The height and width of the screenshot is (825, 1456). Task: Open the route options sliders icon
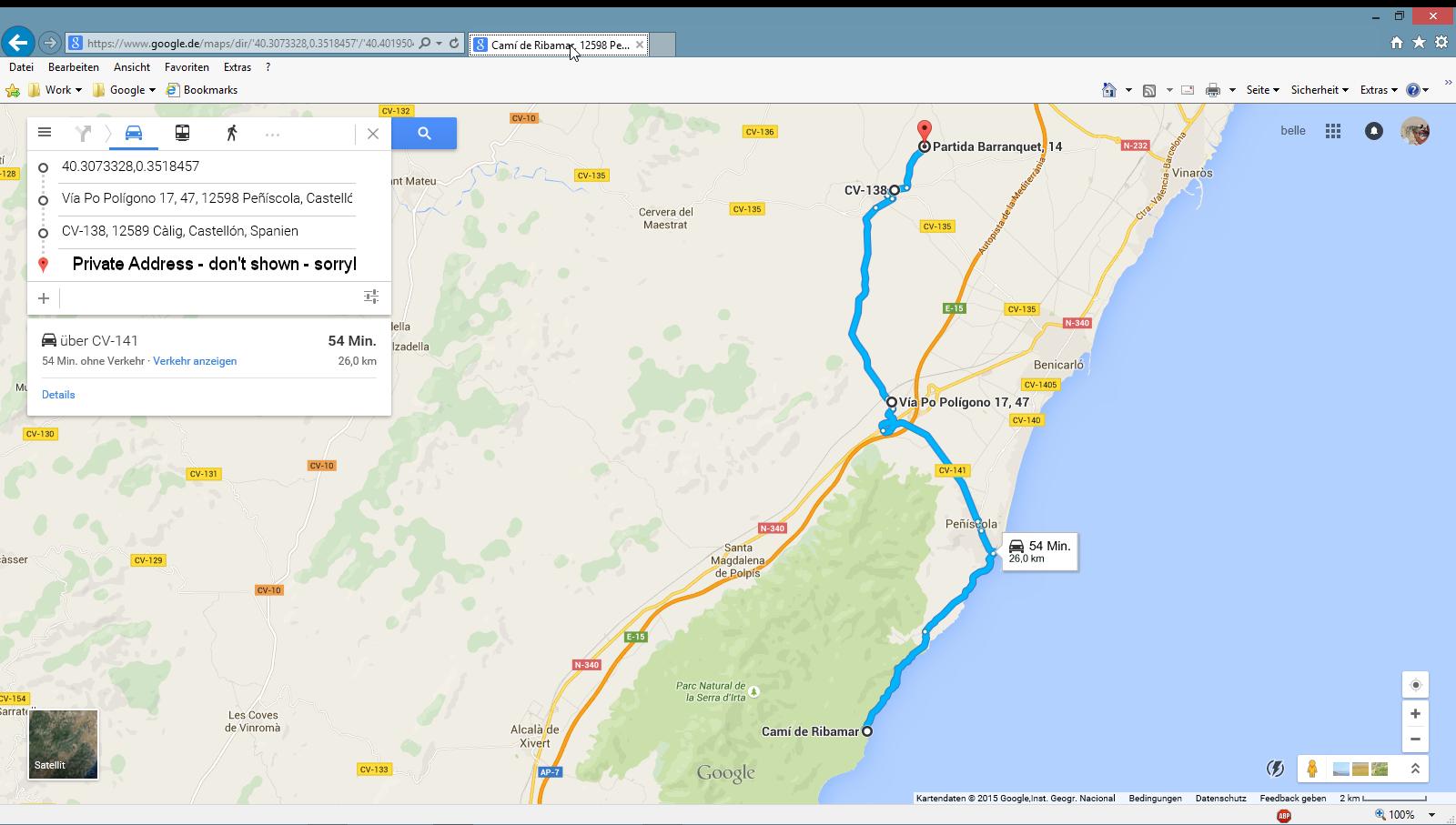coord(371,297)
